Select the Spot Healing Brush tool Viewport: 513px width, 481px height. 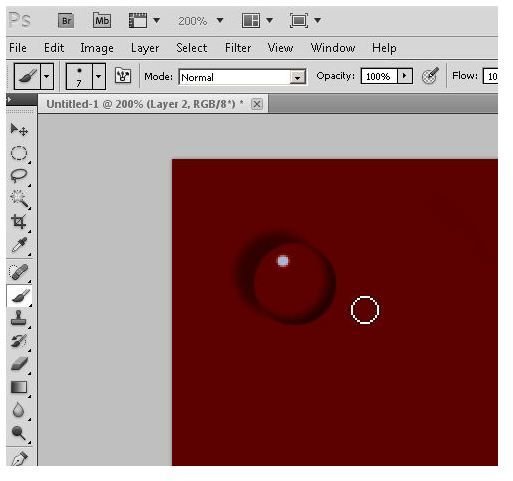pyautogui.click(x=19, y=272)
